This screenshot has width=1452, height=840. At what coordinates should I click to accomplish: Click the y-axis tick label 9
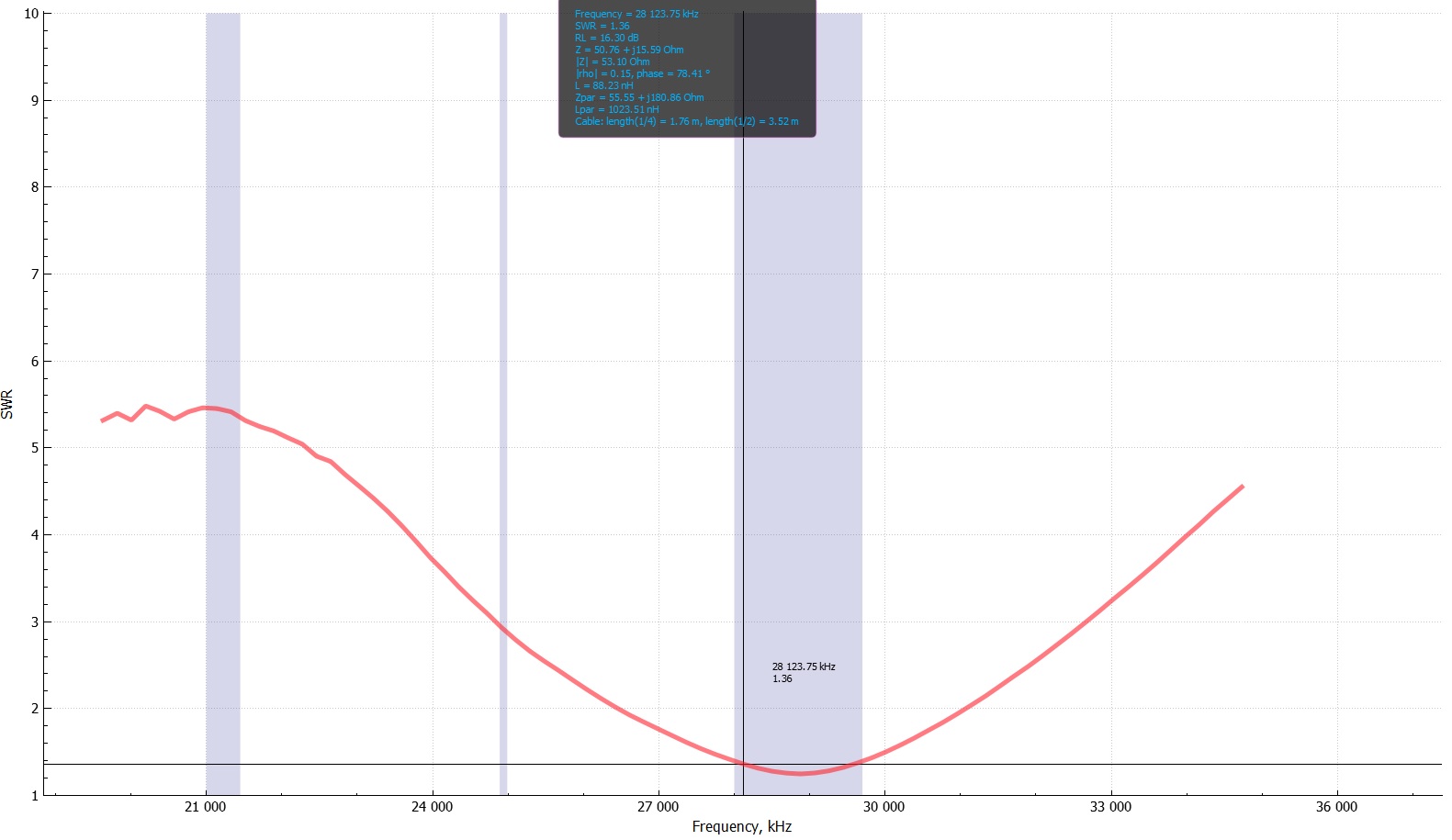[x=35, y=100]
